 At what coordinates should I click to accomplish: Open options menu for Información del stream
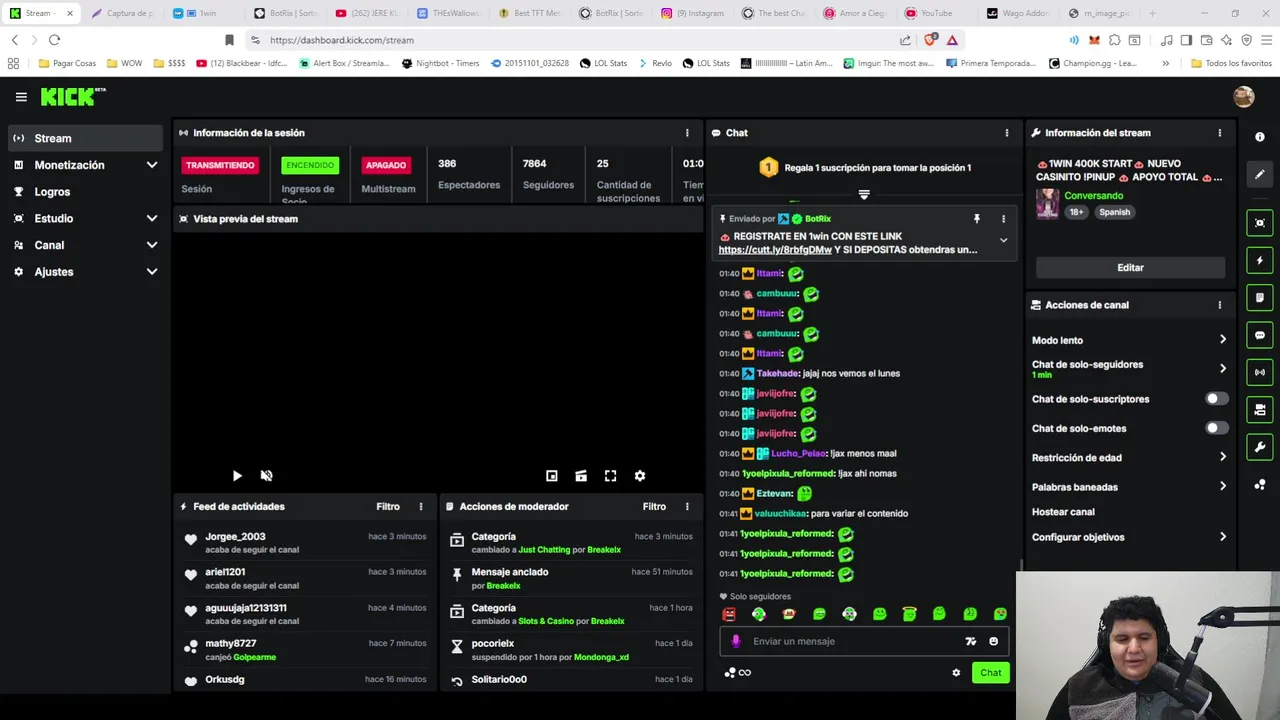coord(1220,133)
